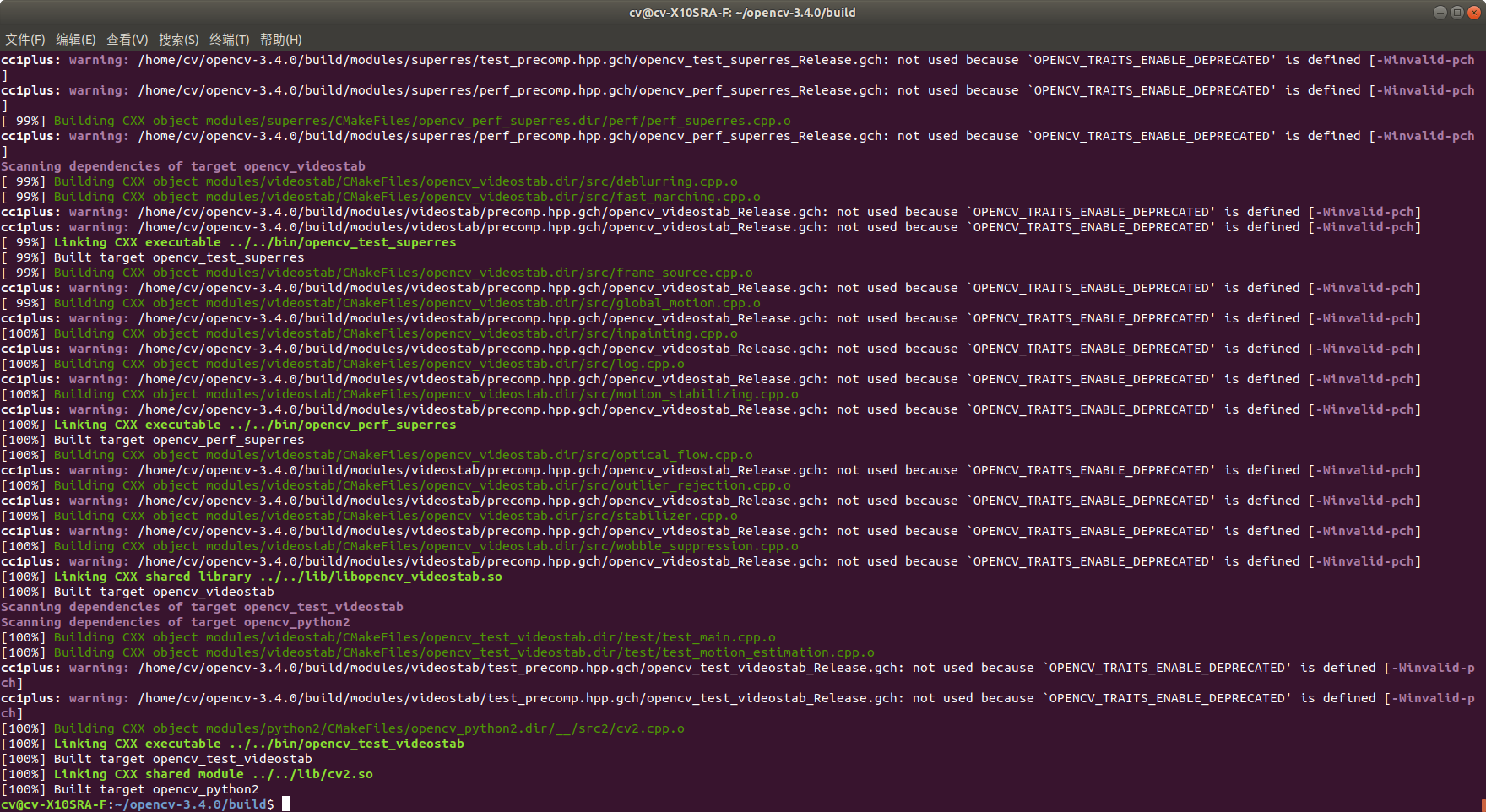The height and width of the screenshot is (812, 1486).
Task: Click 'Built target opencv_test_superres' line
Action: 153,257
